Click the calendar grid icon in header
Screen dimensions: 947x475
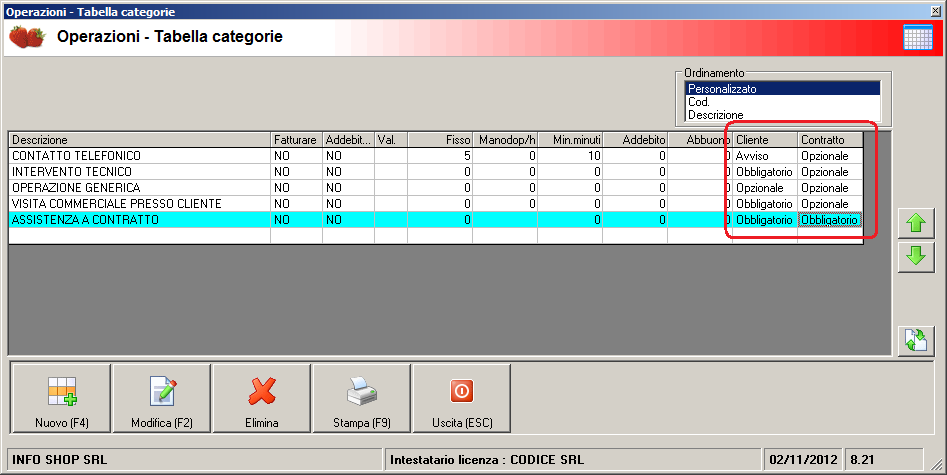pos(917,37)
